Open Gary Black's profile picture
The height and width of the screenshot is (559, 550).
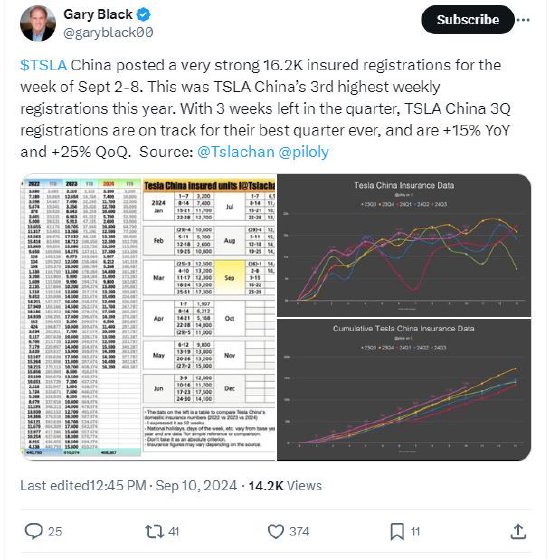[x=38, y=23]
